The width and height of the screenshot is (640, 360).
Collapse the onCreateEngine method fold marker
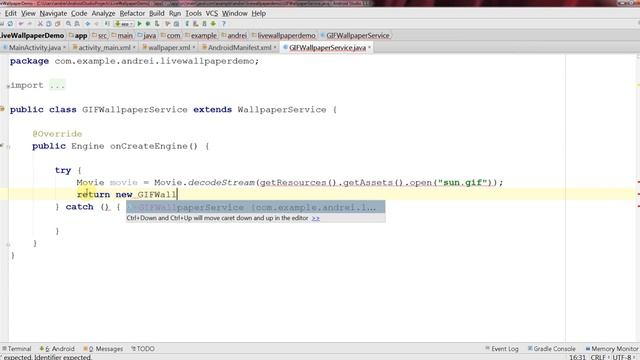(x=8, y=146)
